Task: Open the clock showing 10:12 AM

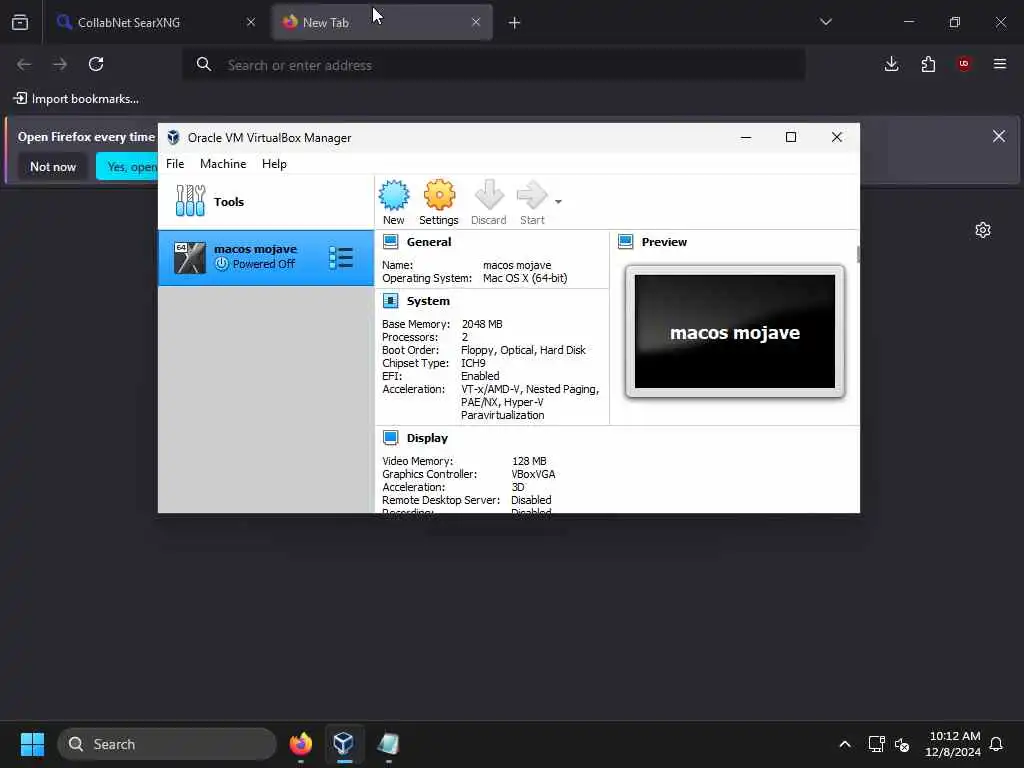Action: 953,744
